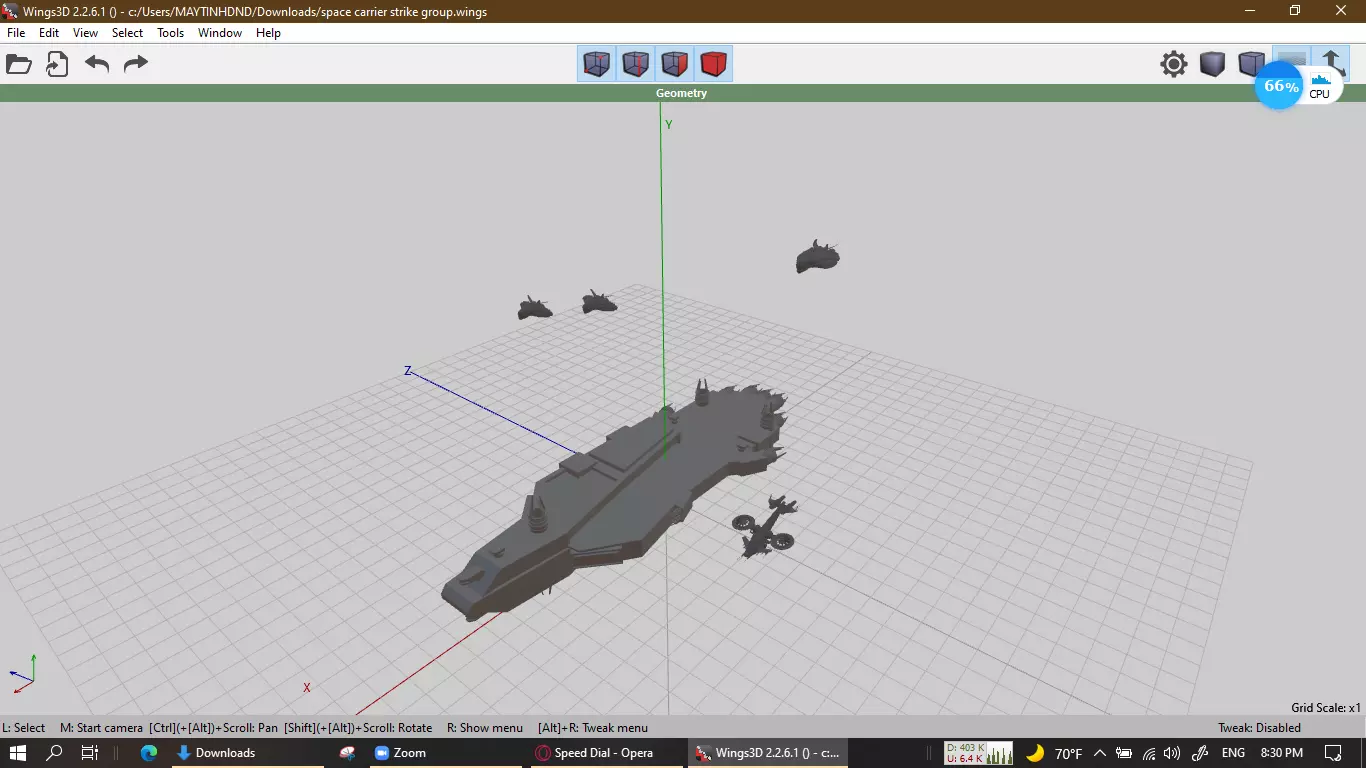Open the Select menu
Image resolution: width=1366 pixels, height=768 pixels.
127,33
